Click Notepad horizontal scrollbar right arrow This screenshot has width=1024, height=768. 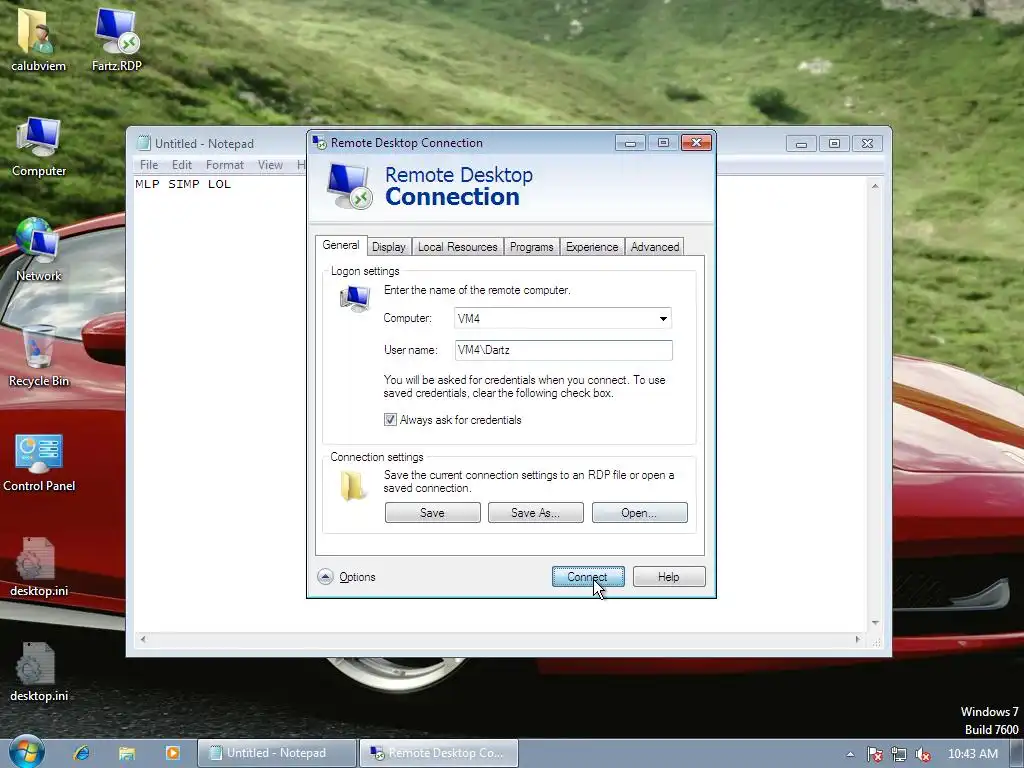(857, 639)
